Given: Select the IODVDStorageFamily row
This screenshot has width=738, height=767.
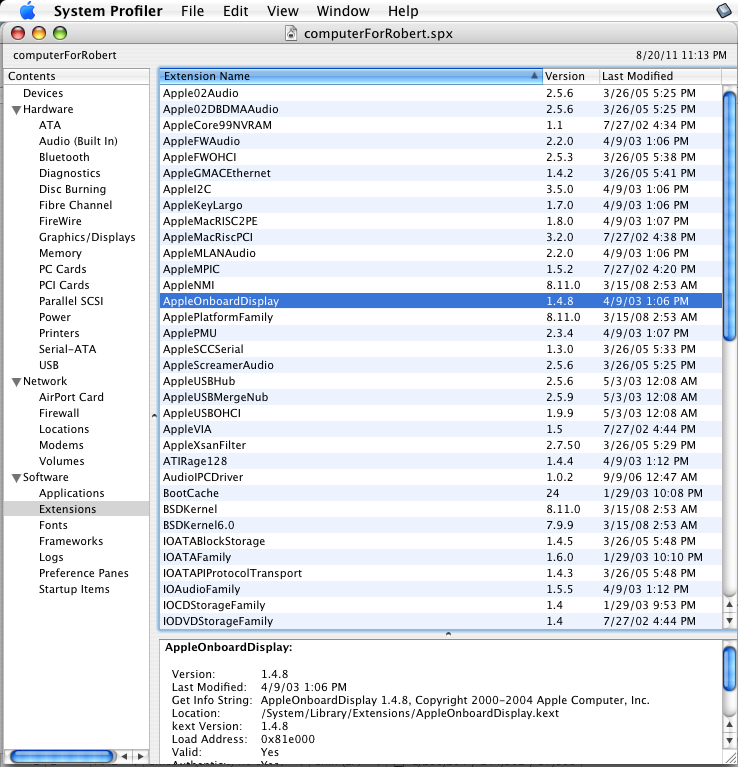Looking at the screenshot, I should point(441,621).
